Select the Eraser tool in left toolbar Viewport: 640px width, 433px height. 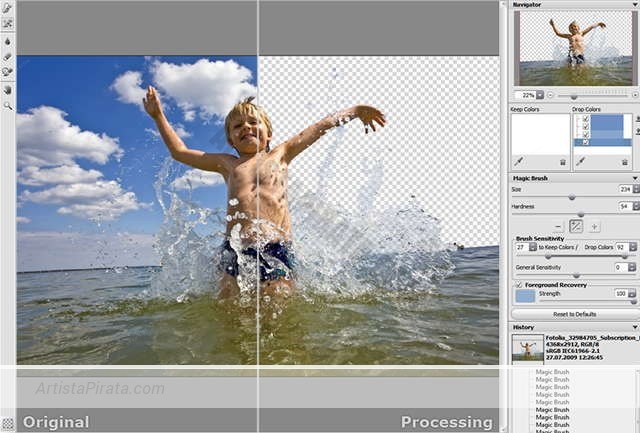(8, 57)
